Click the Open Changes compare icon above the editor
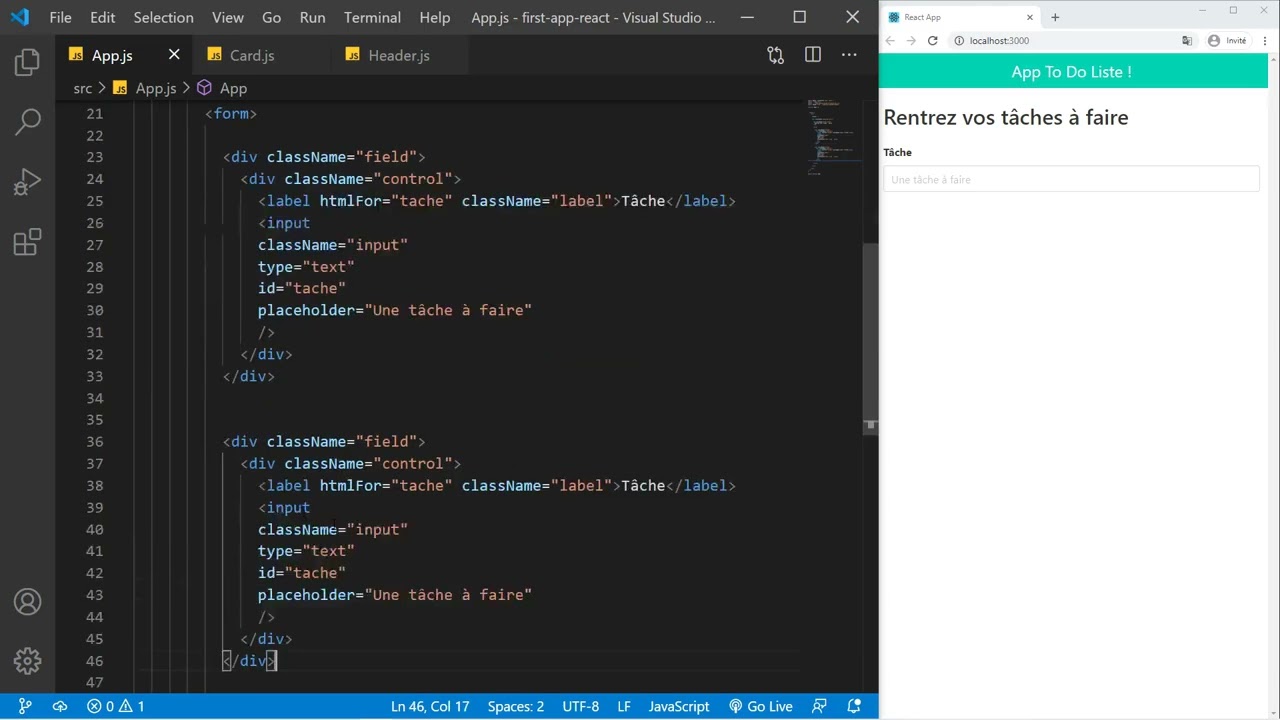The image size is (1280, 720). click(x=776, y=55)
